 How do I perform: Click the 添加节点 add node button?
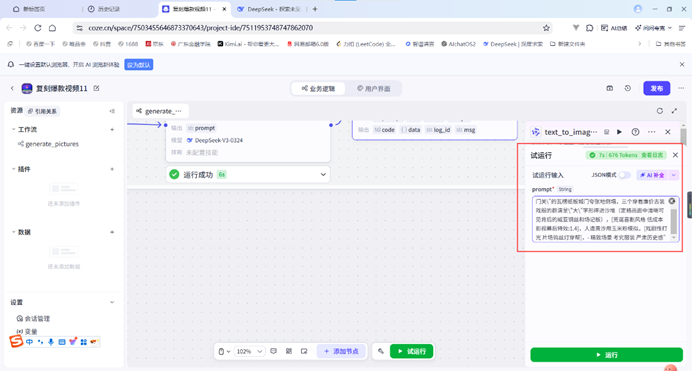point(341,351)
